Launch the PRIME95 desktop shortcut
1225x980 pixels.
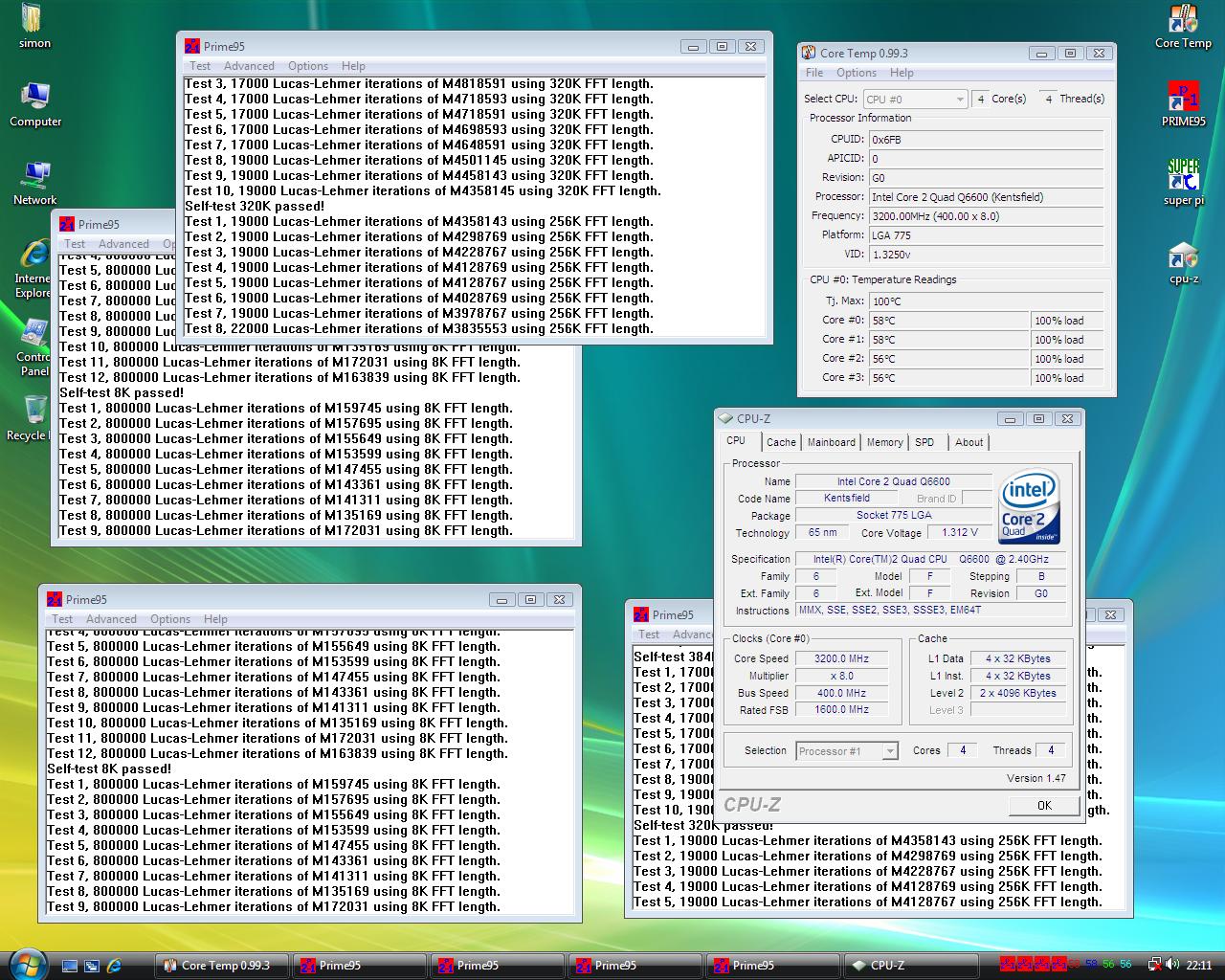coord(1183,104)
